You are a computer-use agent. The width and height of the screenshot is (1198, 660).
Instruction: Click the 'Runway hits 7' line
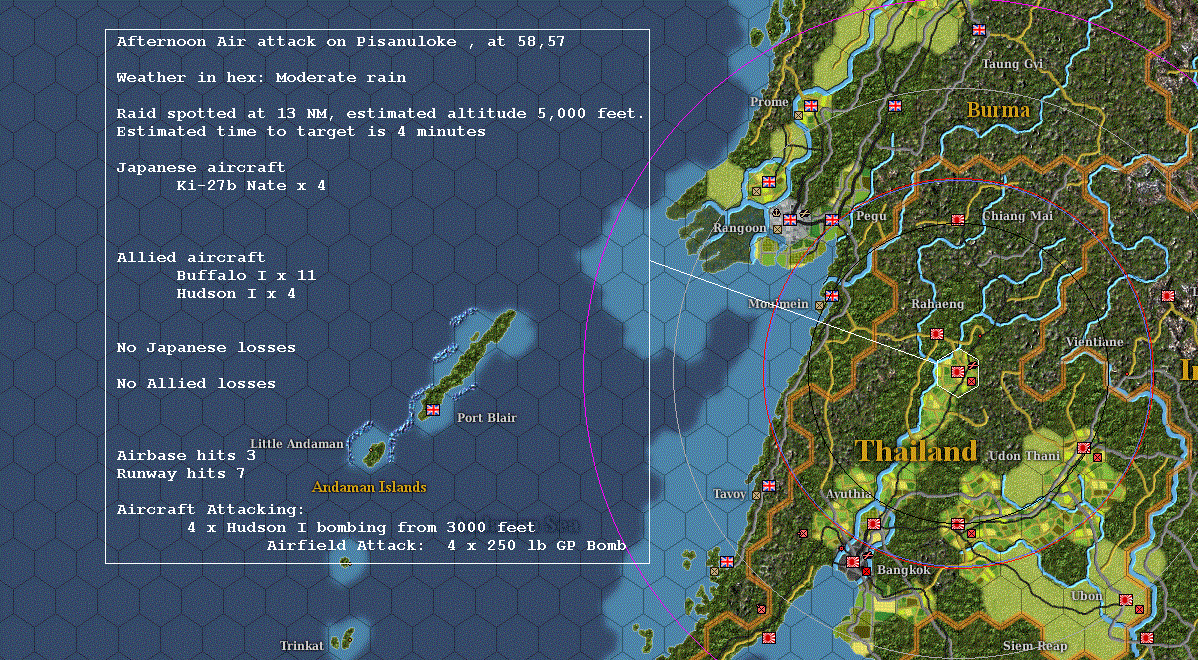[181, 474]
